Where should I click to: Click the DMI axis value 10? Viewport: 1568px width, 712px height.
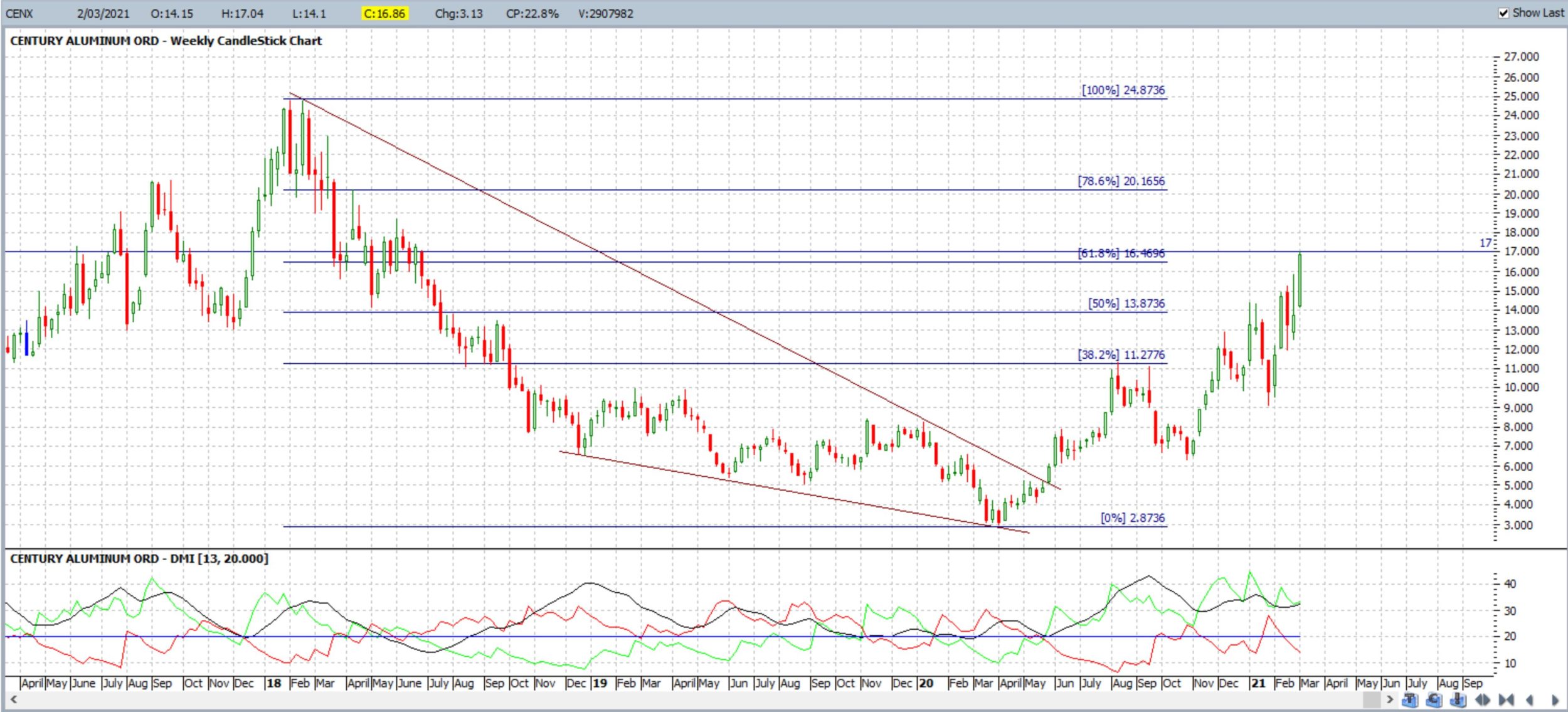click(1510, 663)
